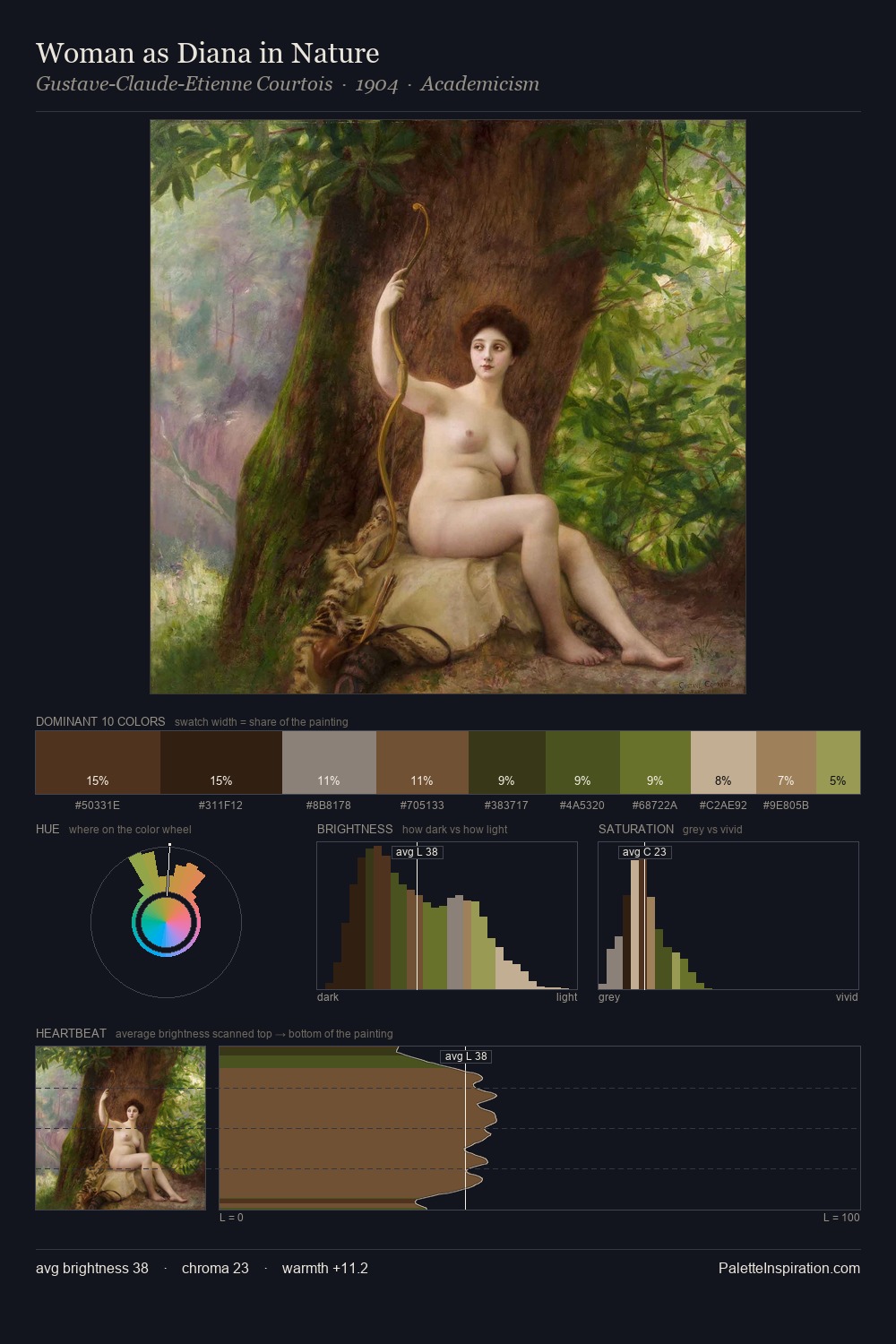The image size is (896, 1344).
Task: Click the hex code #68722A text
Action: [655, 806]
